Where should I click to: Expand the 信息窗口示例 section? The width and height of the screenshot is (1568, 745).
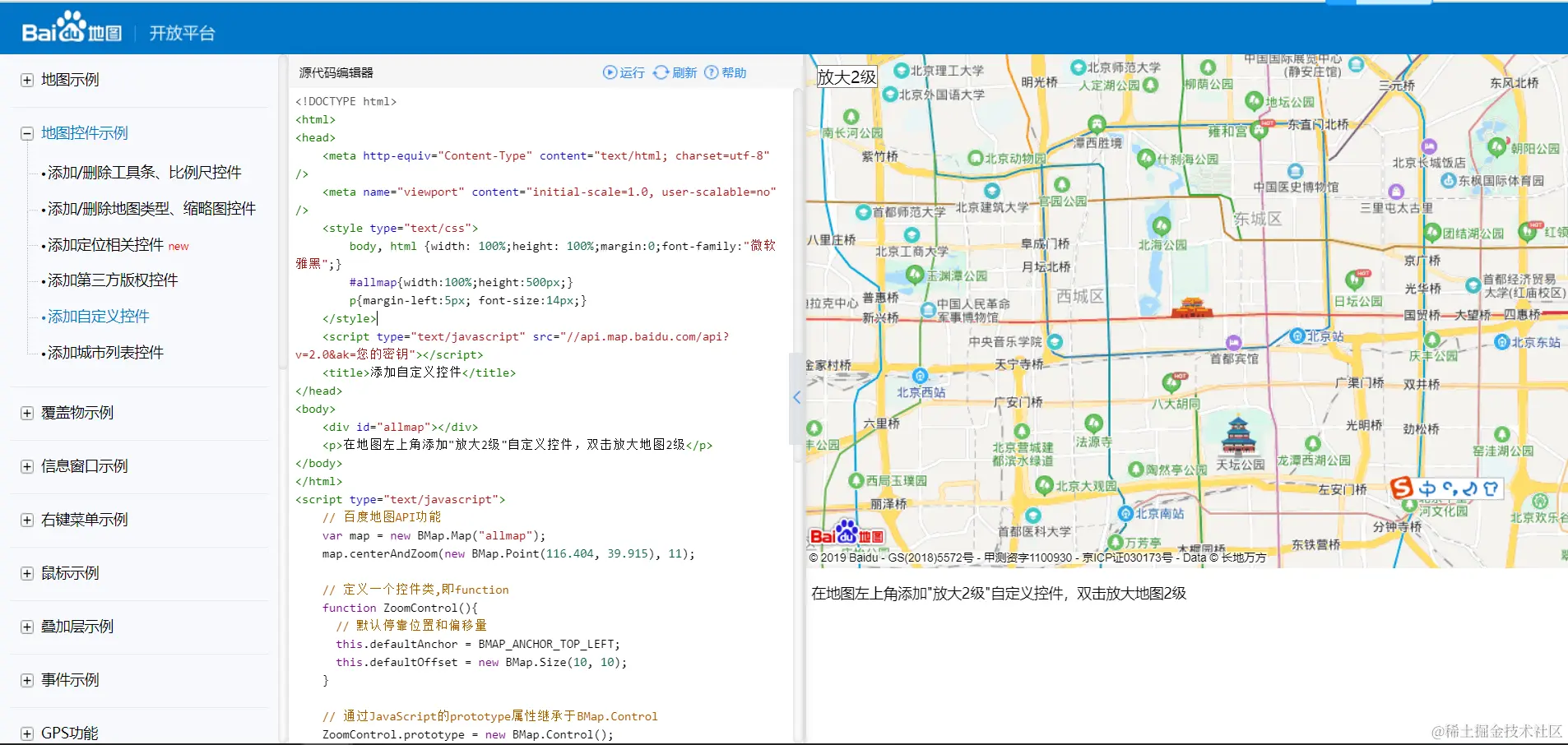tap(27, 466)
